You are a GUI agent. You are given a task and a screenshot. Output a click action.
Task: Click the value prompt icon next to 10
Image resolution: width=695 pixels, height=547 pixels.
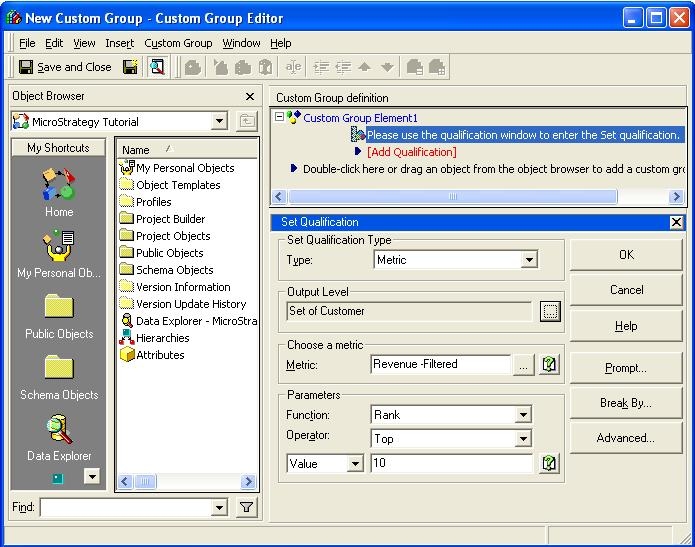coord(549,463)
